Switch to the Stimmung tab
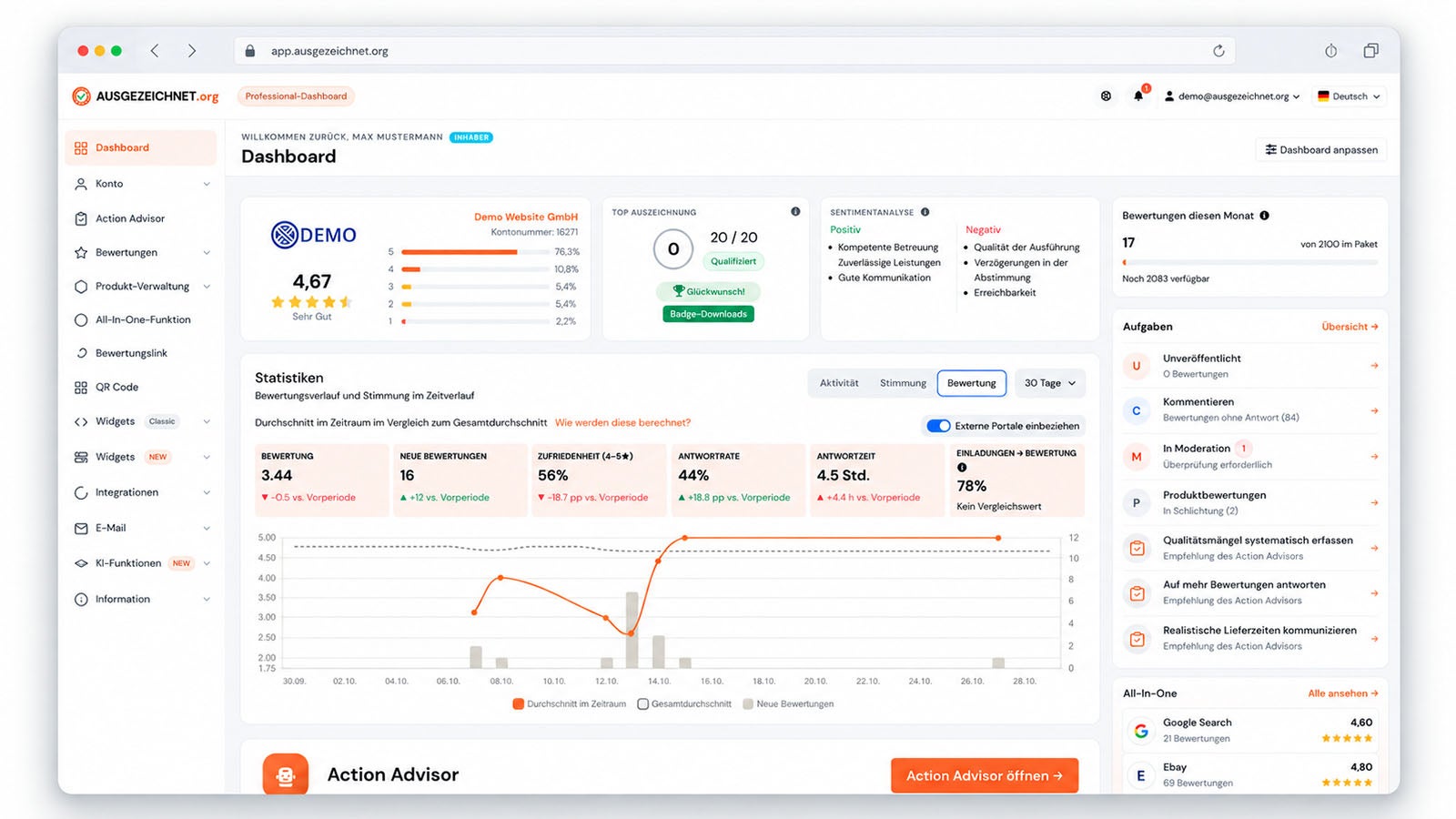 coord(903,383)
